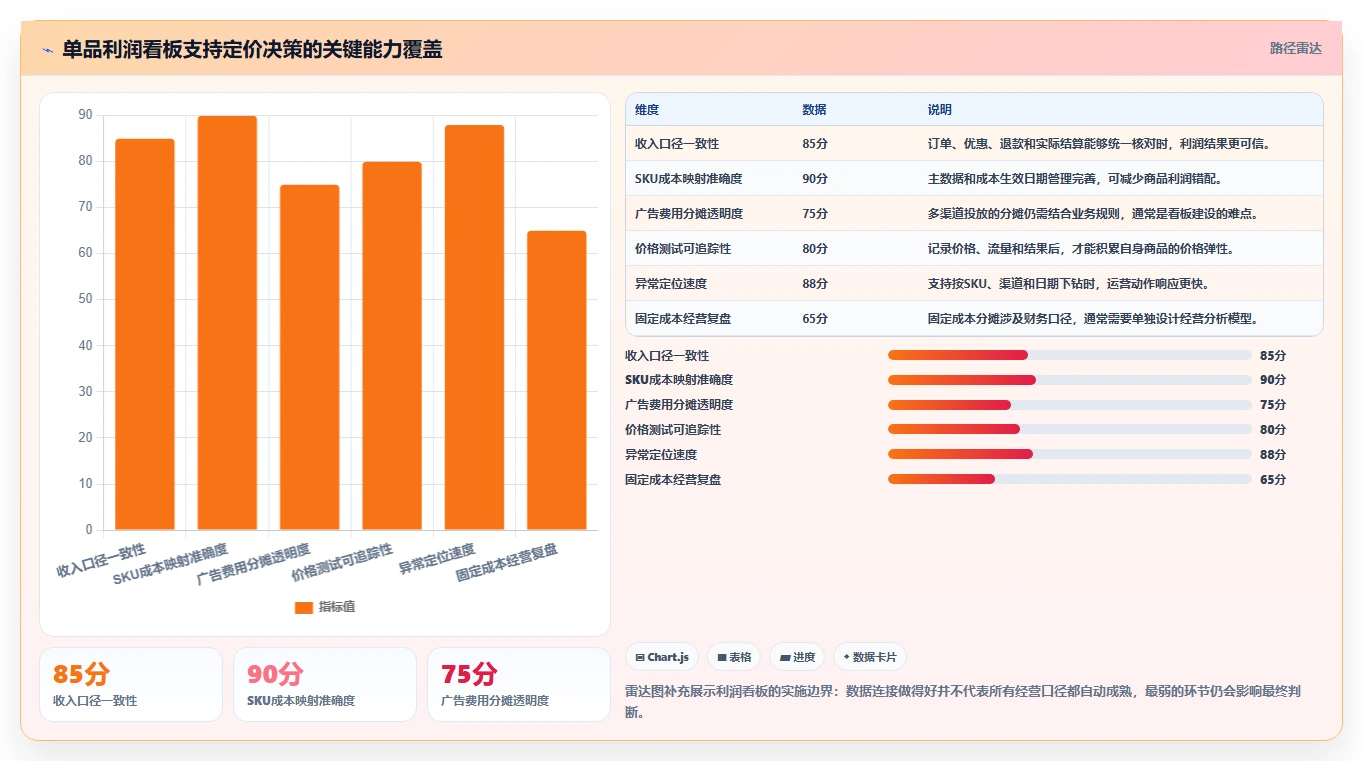
Task: Click the 数据 column header in the table
Action: click(814, 110)
